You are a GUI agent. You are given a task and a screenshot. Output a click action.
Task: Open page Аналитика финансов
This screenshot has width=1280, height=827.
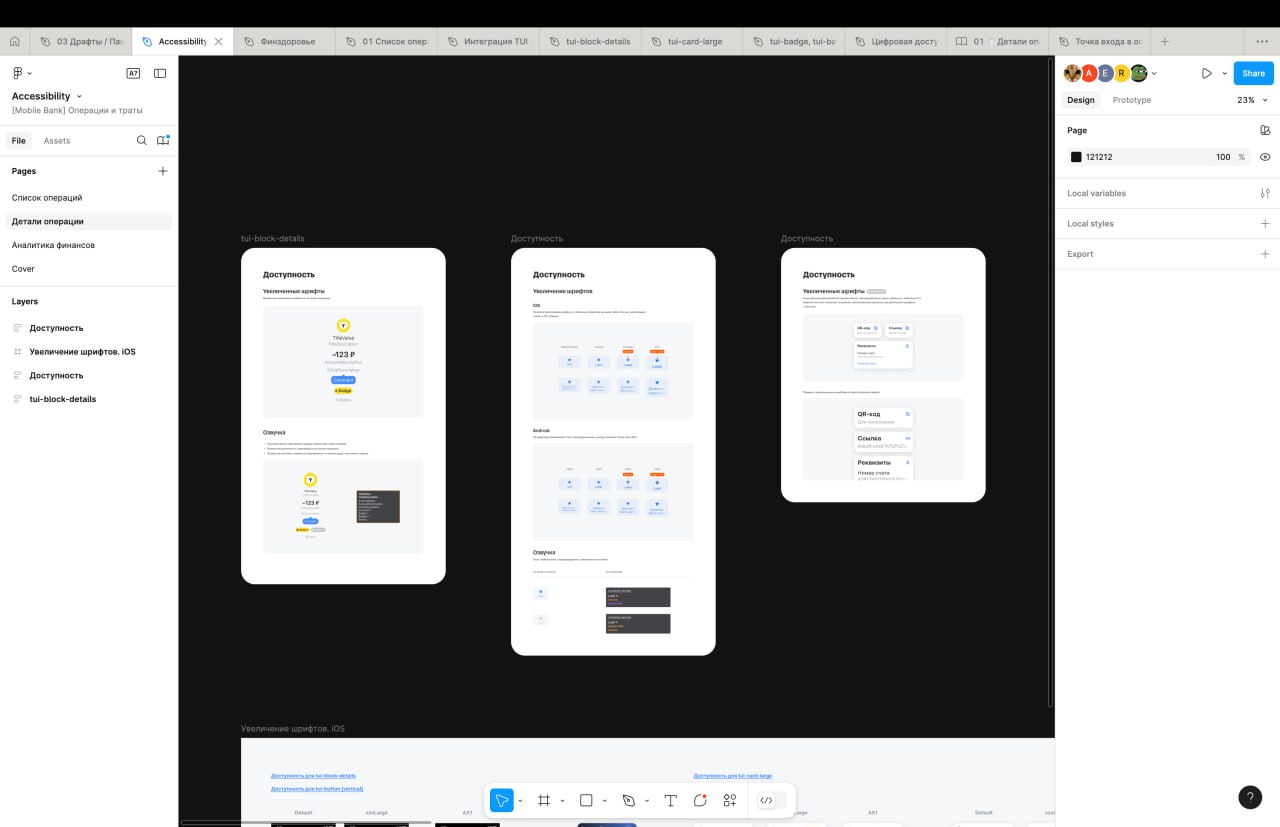53,245
